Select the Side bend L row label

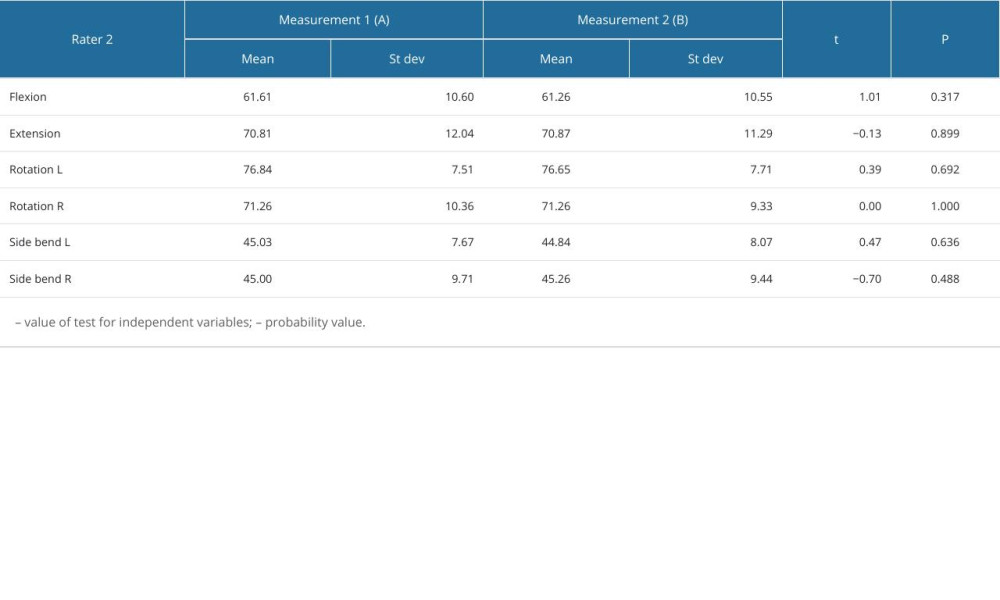tap(40, 242)
